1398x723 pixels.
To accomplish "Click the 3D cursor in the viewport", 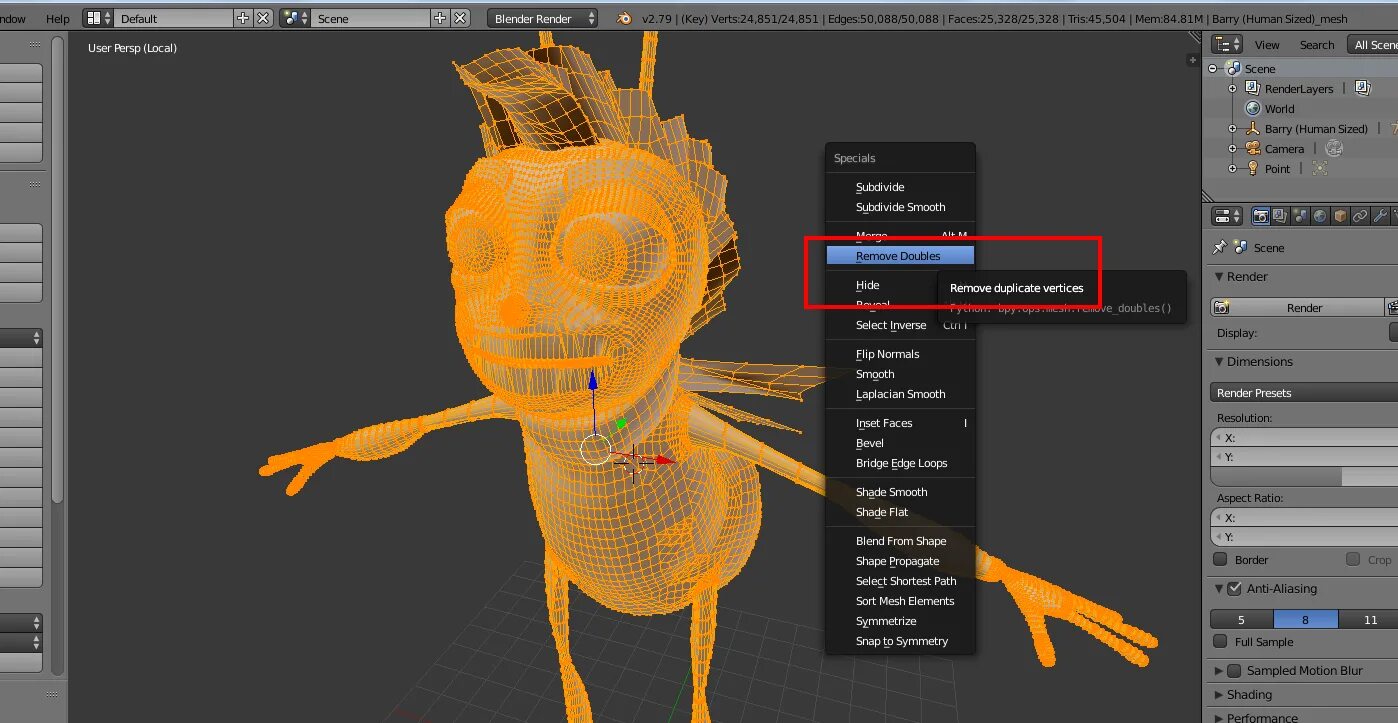I will [x=634, y=461].
